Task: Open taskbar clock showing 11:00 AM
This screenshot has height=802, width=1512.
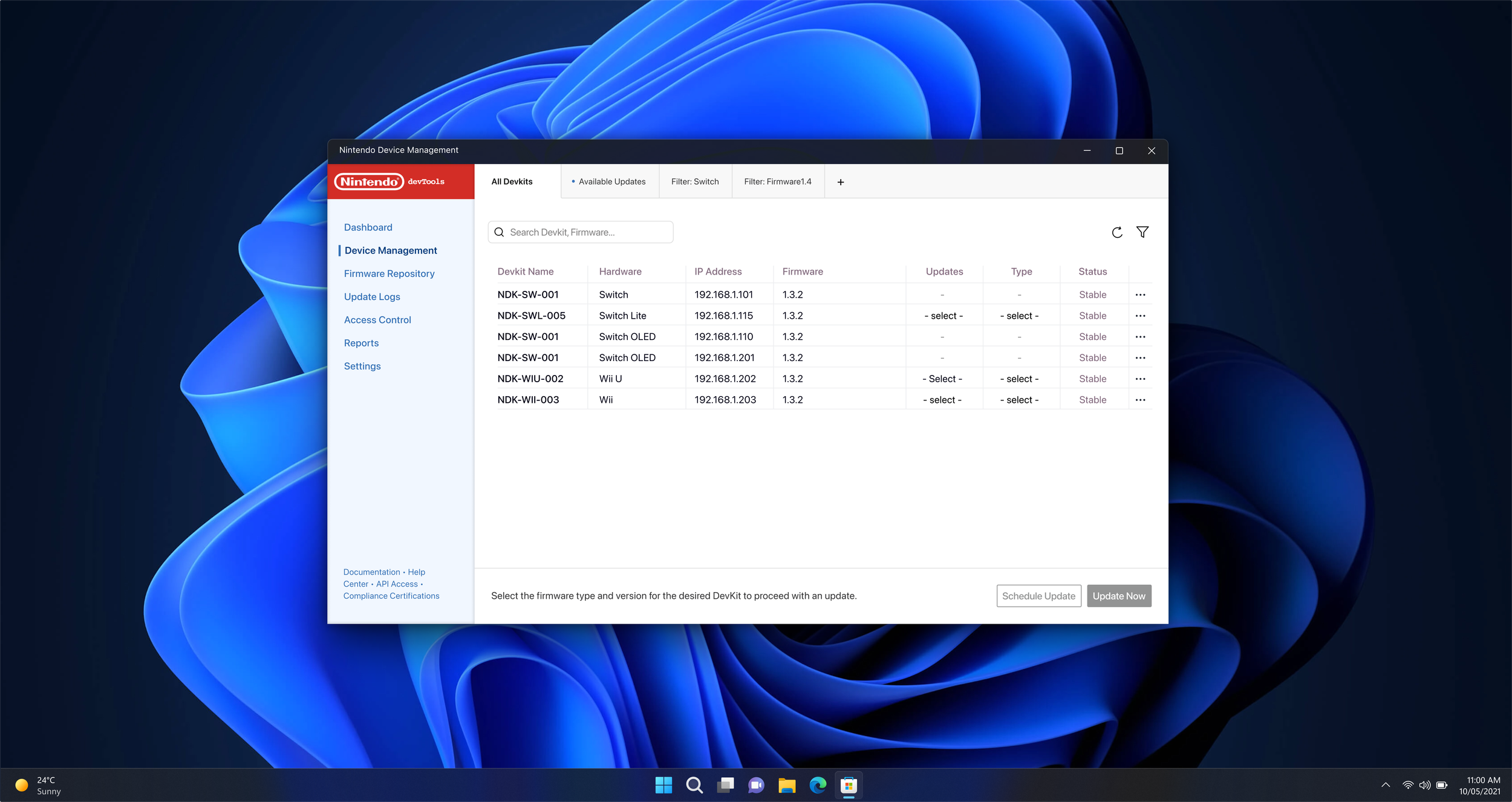Action: [x=1479, y=785]
